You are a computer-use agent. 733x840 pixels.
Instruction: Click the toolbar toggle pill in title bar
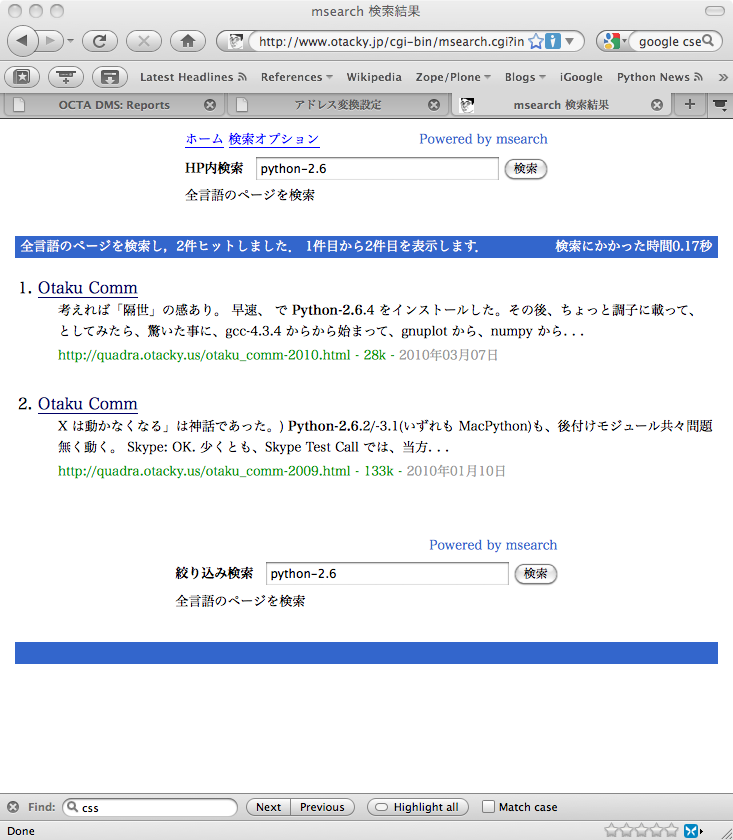(715, 11)
